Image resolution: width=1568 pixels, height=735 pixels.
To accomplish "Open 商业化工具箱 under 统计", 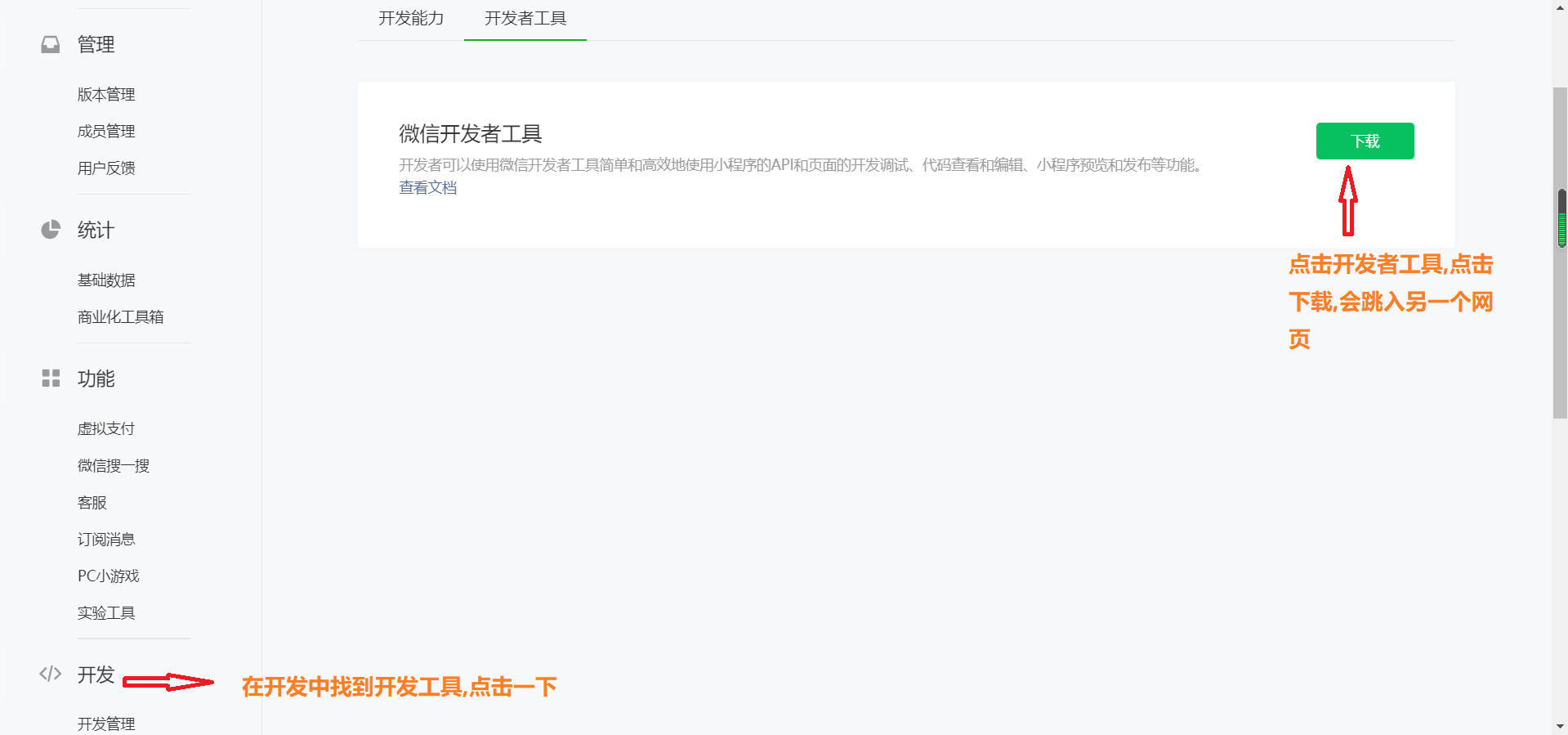I will [121, 317].
